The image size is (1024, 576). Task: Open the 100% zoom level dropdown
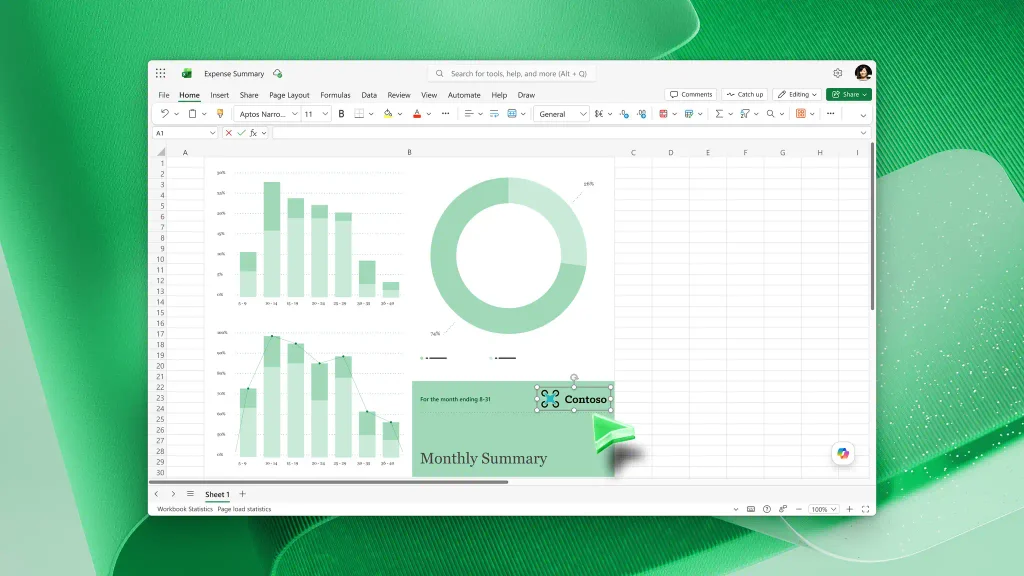[823, 509]
